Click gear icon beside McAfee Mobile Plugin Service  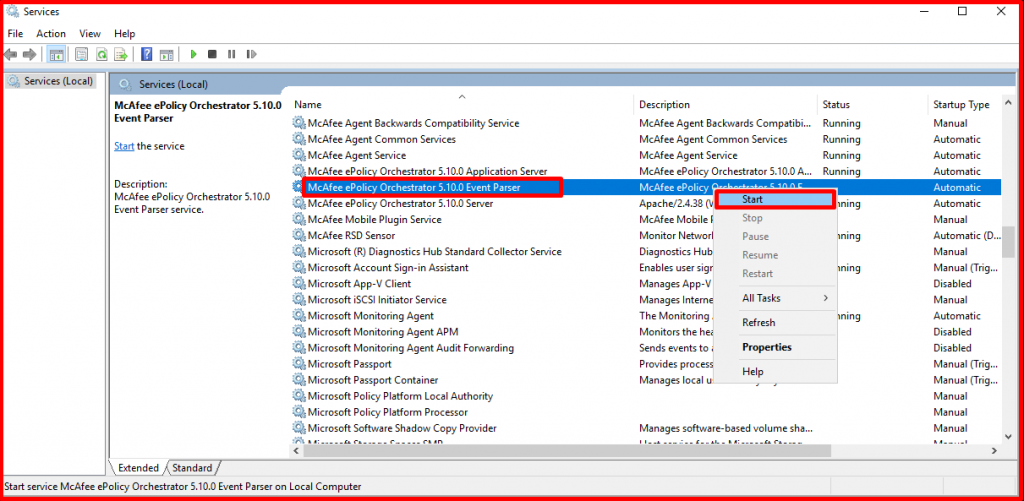[x=298, y=219]
